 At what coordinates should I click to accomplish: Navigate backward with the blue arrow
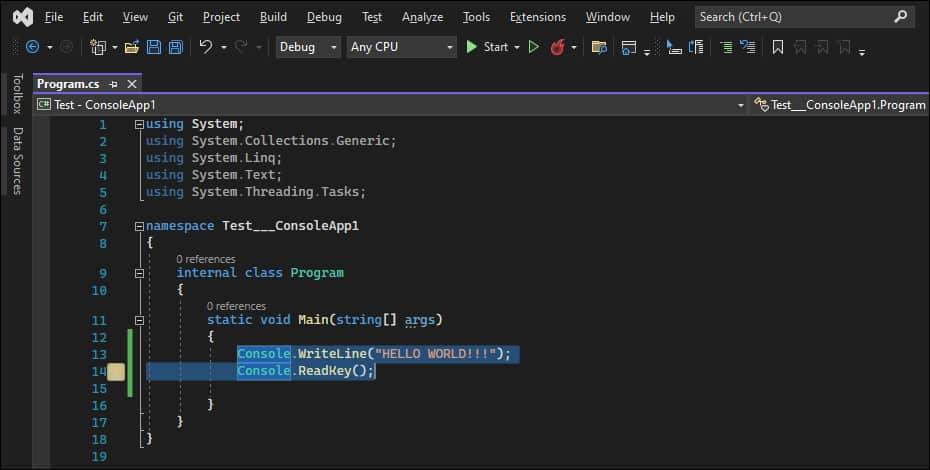[x=33, y=47]
